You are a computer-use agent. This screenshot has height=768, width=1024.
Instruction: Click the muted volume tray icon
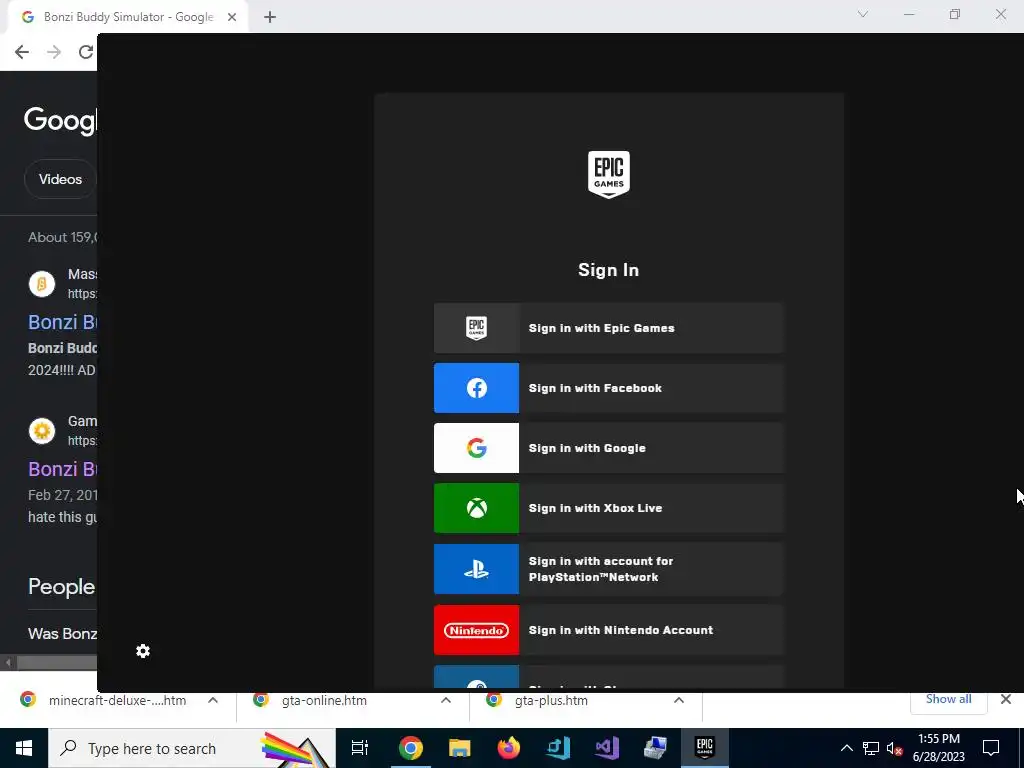pyautogui.click(x=894, y=748)
